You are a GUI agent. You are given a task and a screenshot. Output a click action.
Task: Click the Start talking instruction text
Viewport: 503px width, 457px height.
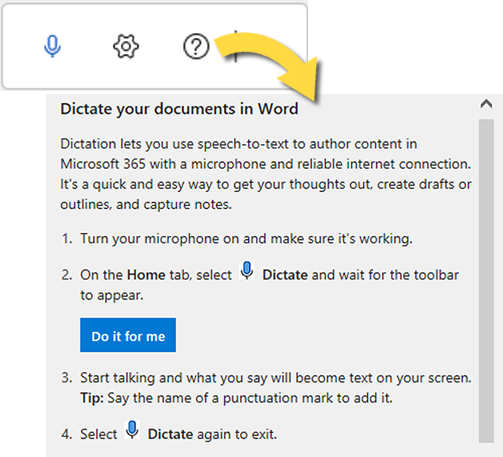[x=276, y=378]
